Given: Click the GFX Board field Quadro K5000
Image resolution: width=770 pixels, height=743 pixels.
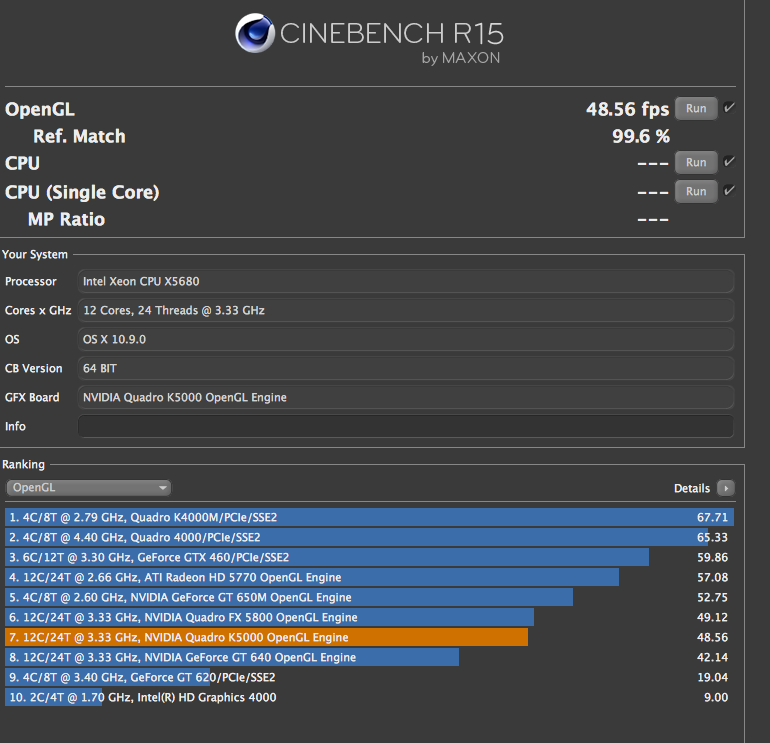Looking at the screenshot, I should pos(406,397).
